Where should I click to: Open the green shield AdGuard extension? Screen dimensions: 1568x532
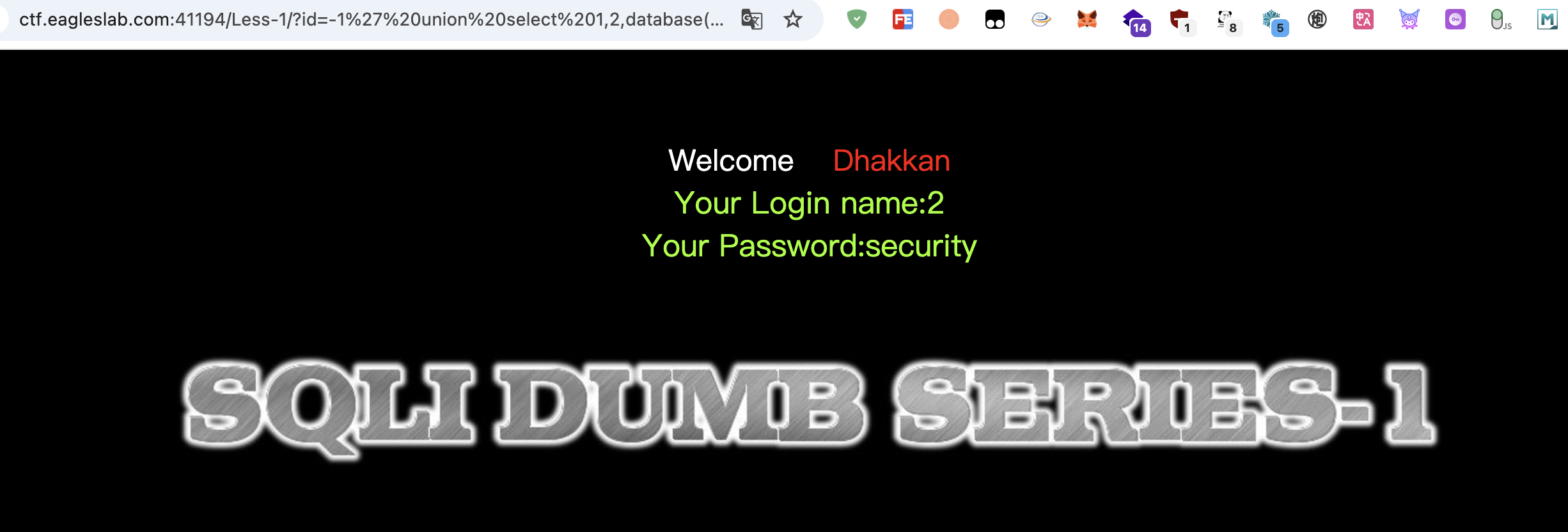point(856,19)
